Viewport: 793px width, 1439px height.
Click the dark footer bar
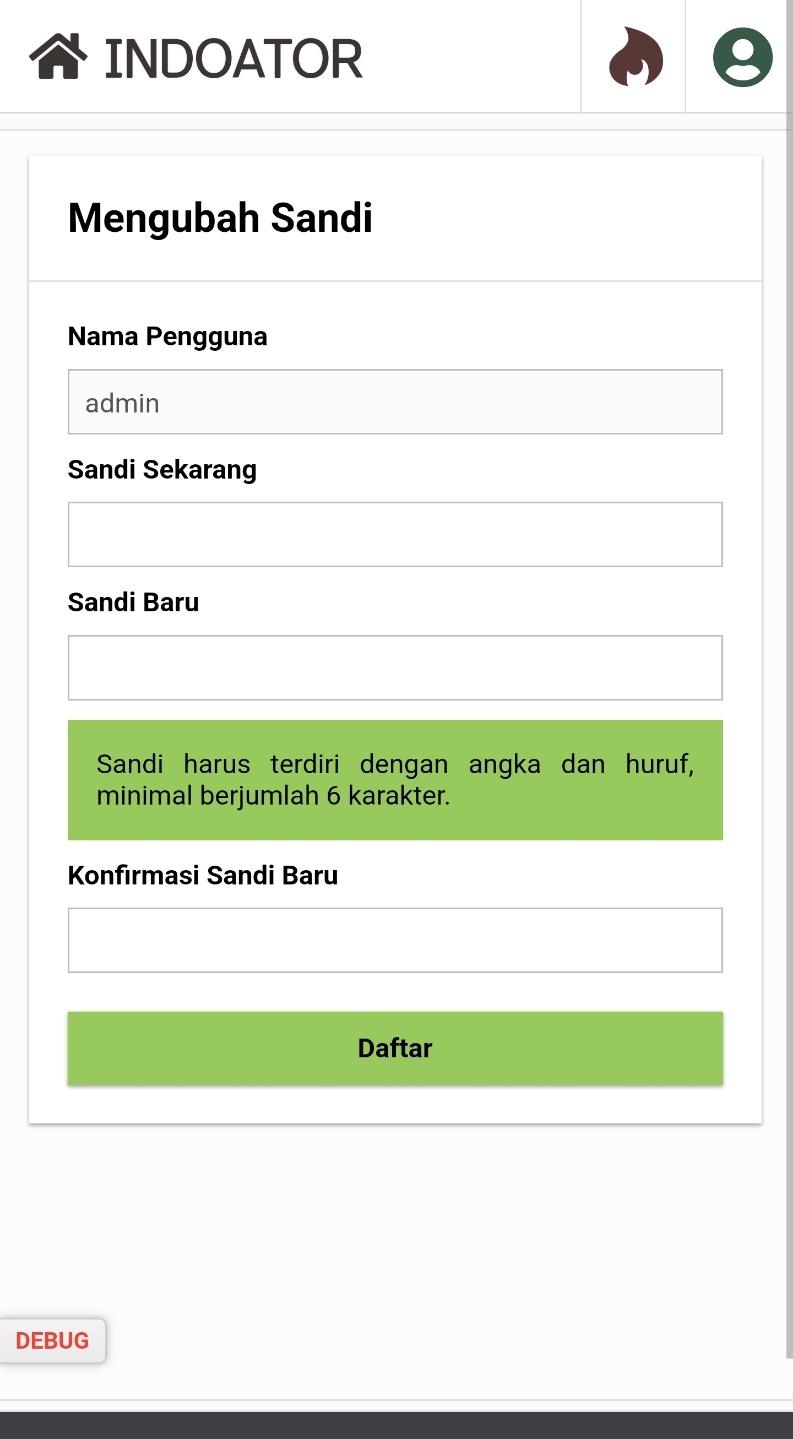tap(396, 1426)
